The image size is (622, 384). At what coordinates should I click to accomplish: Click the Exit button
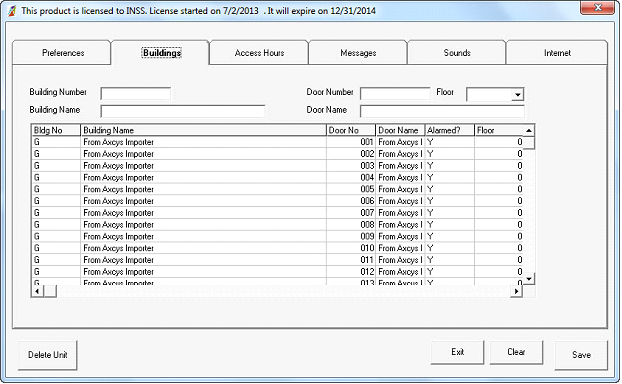[x=457, y=352]
